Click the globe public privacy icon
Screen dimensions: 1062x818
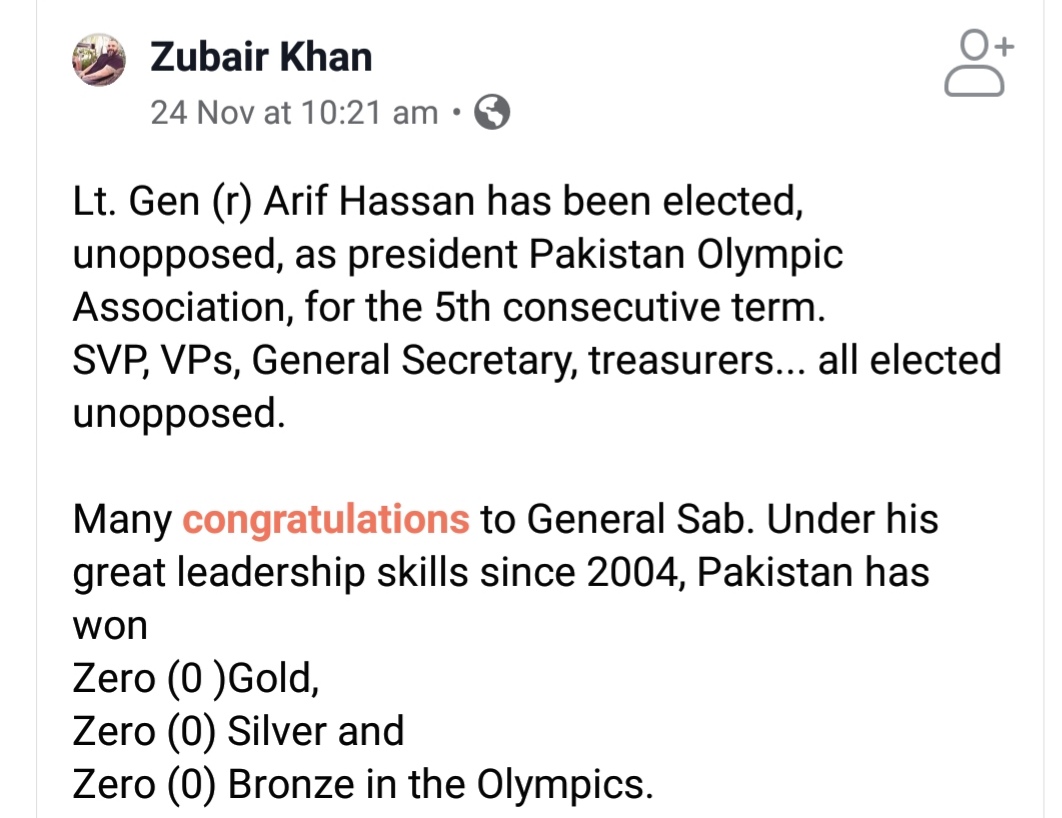point(492,112)
